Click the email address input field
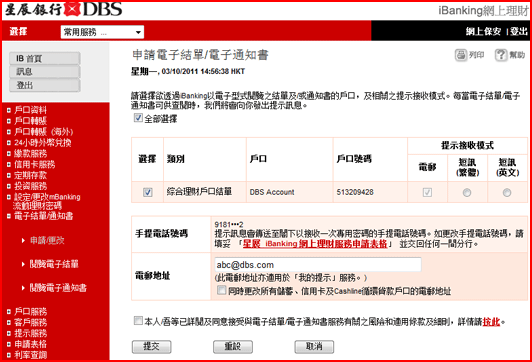Screen dimensions: 532x362 pyautogui.click(x=318, y=265)
